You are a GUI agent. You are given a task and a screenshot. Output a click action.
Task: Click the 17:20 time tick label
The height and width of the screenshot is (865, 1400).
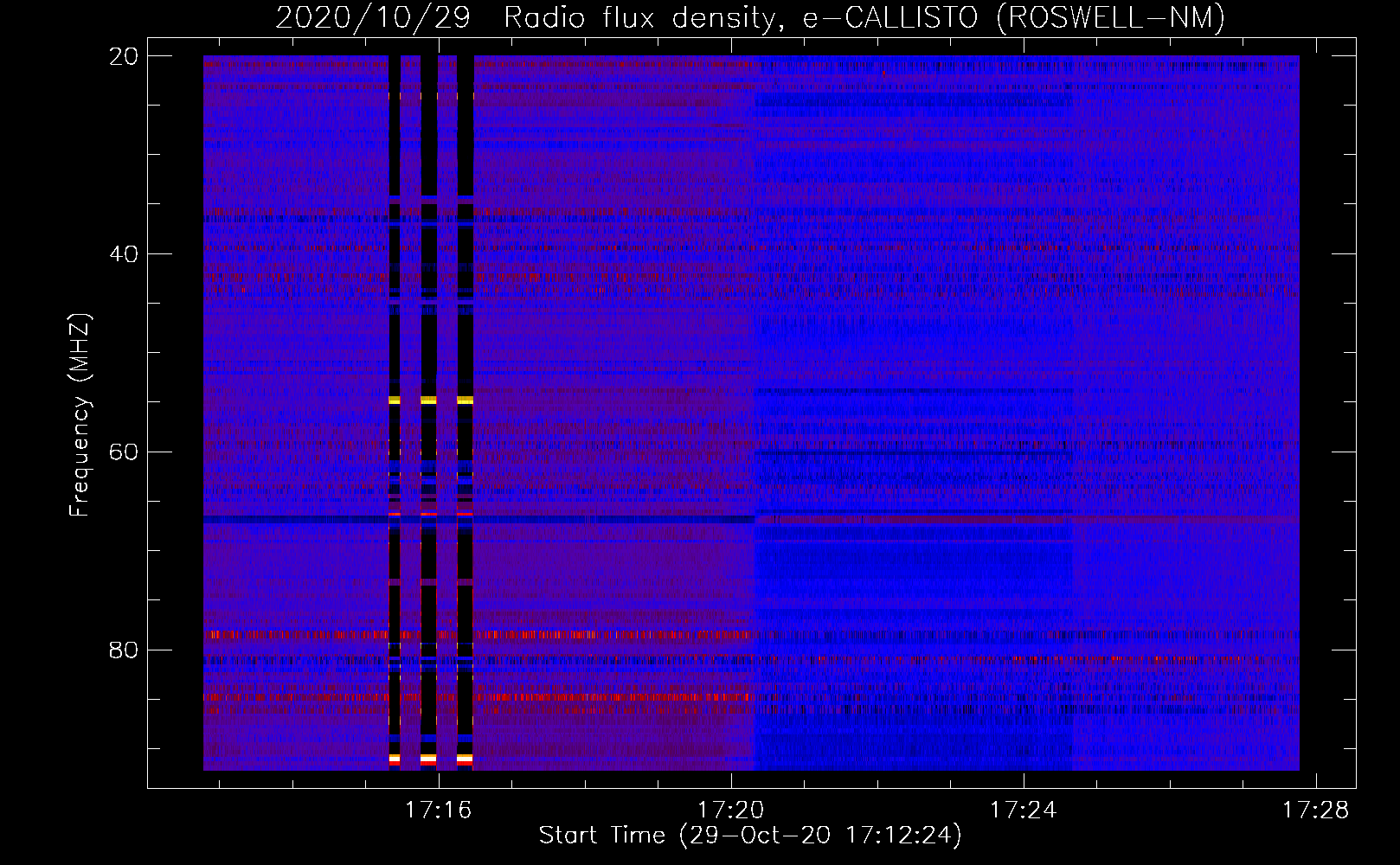pyautogui.click(x=731, y=811)
